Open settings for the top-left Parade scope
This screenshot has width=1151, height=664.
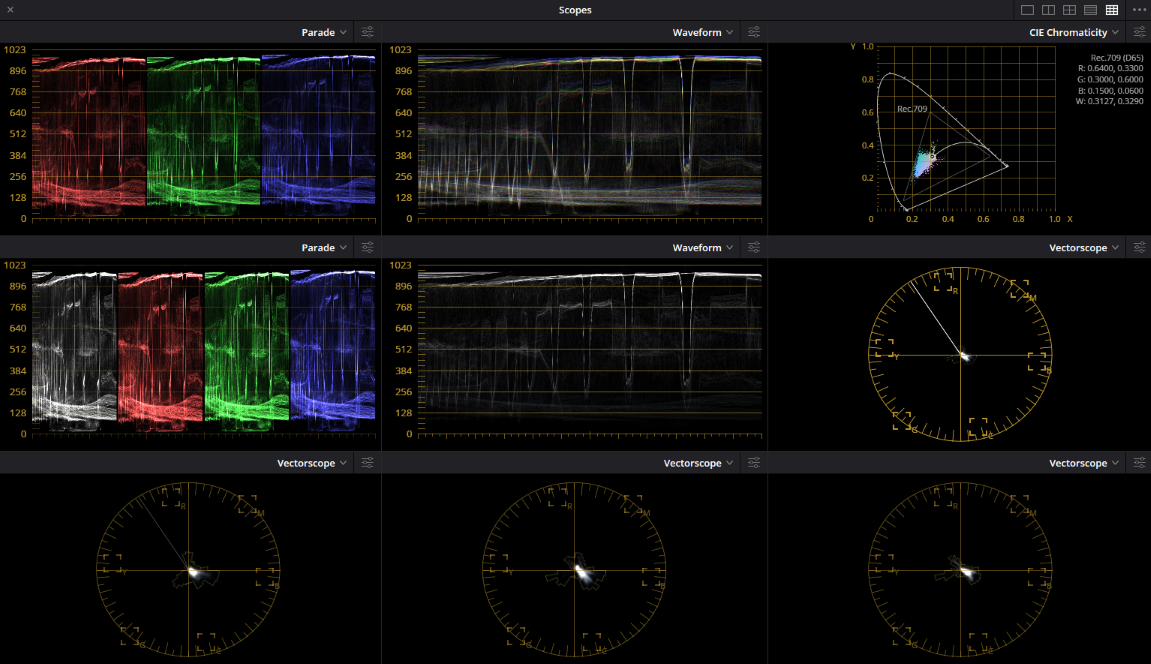(367, 31)
